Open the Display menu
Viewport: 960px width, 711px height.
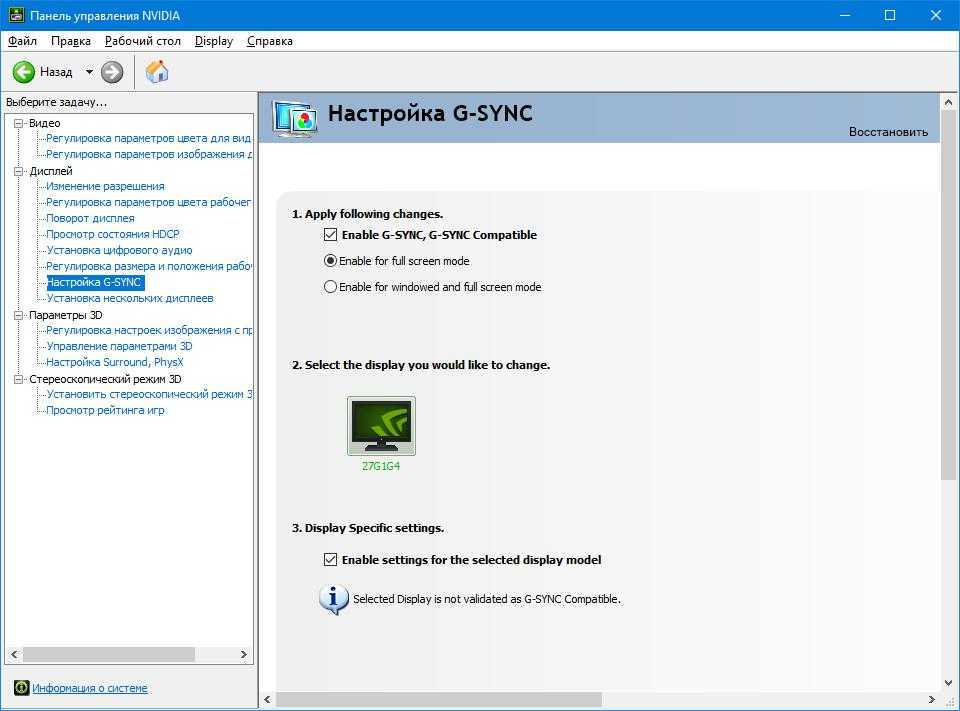[x=214, y=41]
